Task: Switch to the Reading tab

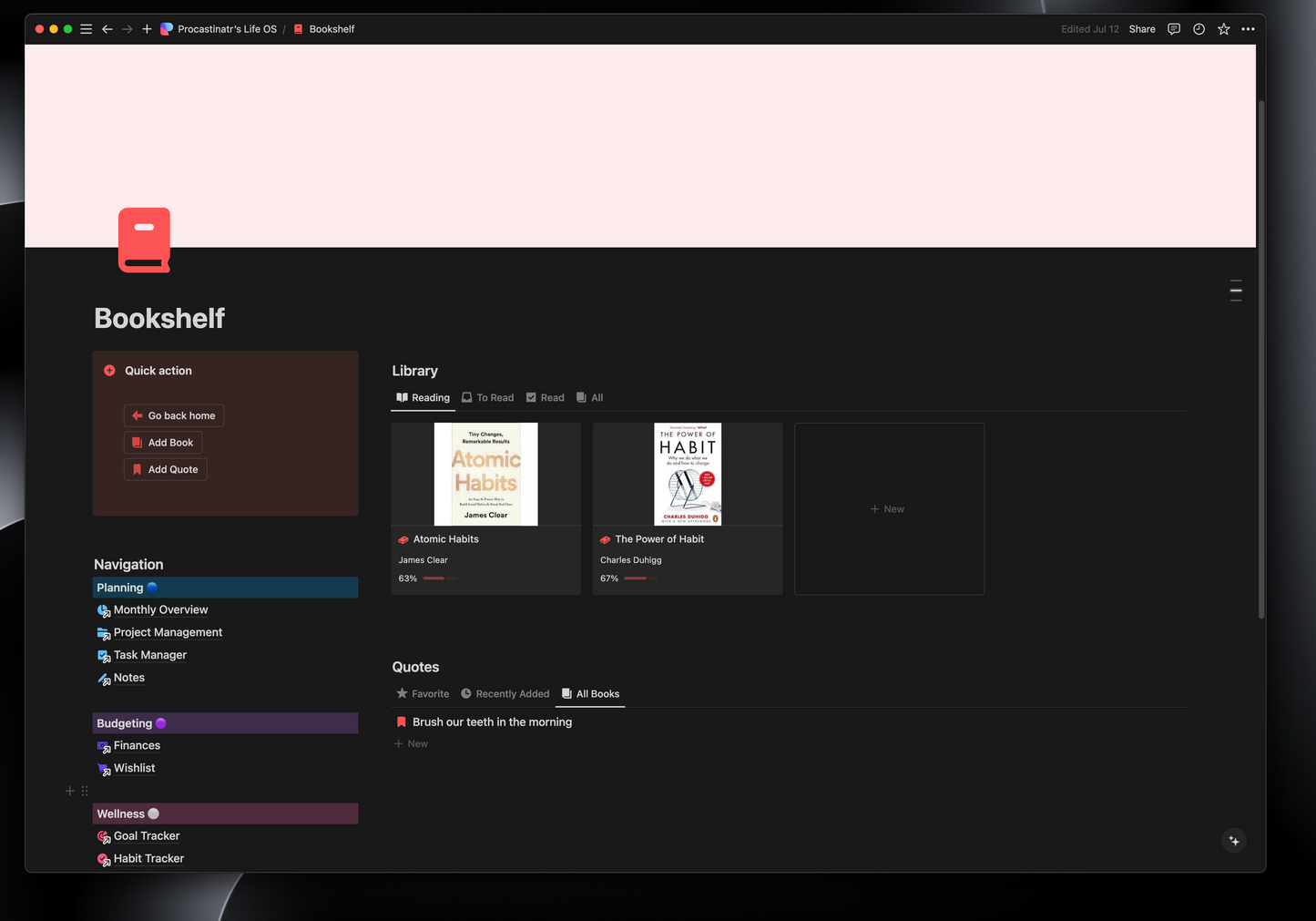Action: pos(423,397)
